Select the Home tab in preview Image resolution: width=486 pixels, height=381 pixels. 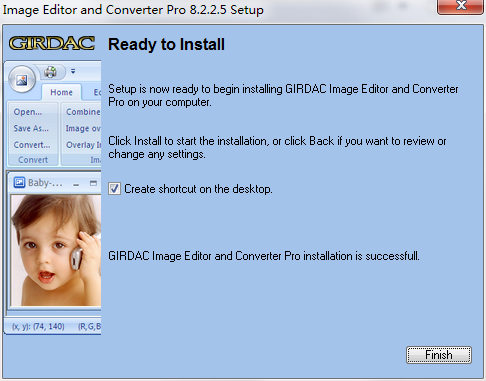click(x=61, y=92)
